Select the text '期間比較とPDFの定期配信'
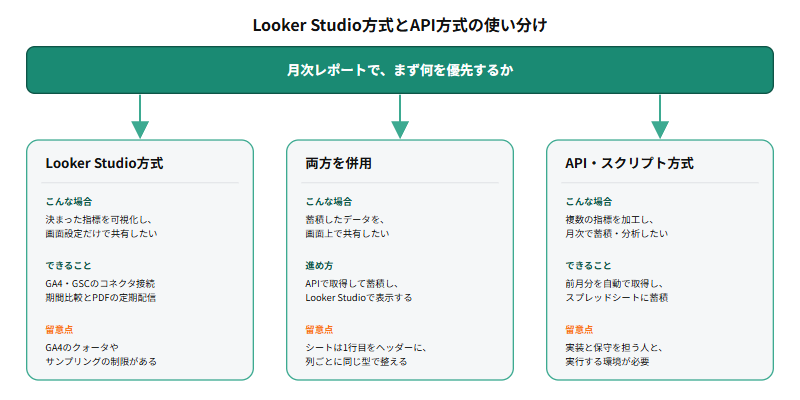This screenshot has height=400, width=800. tap(101, 298)
